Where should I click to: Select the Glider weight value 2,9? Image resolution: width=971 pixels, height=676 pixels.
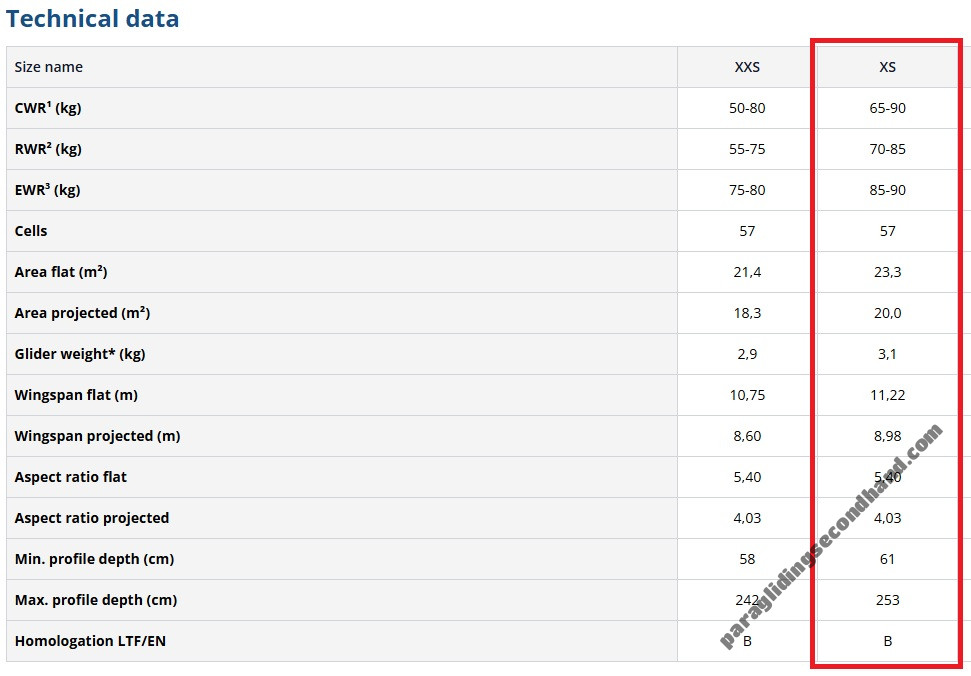click(x=747, y=354)
